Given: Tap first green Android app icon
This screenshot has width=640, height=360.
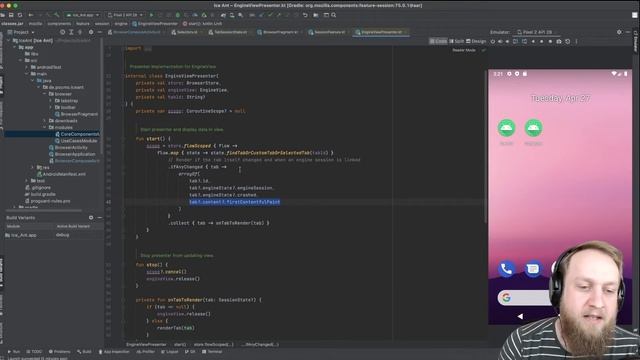Looking at the screenshot, I should tap(506, 128).
